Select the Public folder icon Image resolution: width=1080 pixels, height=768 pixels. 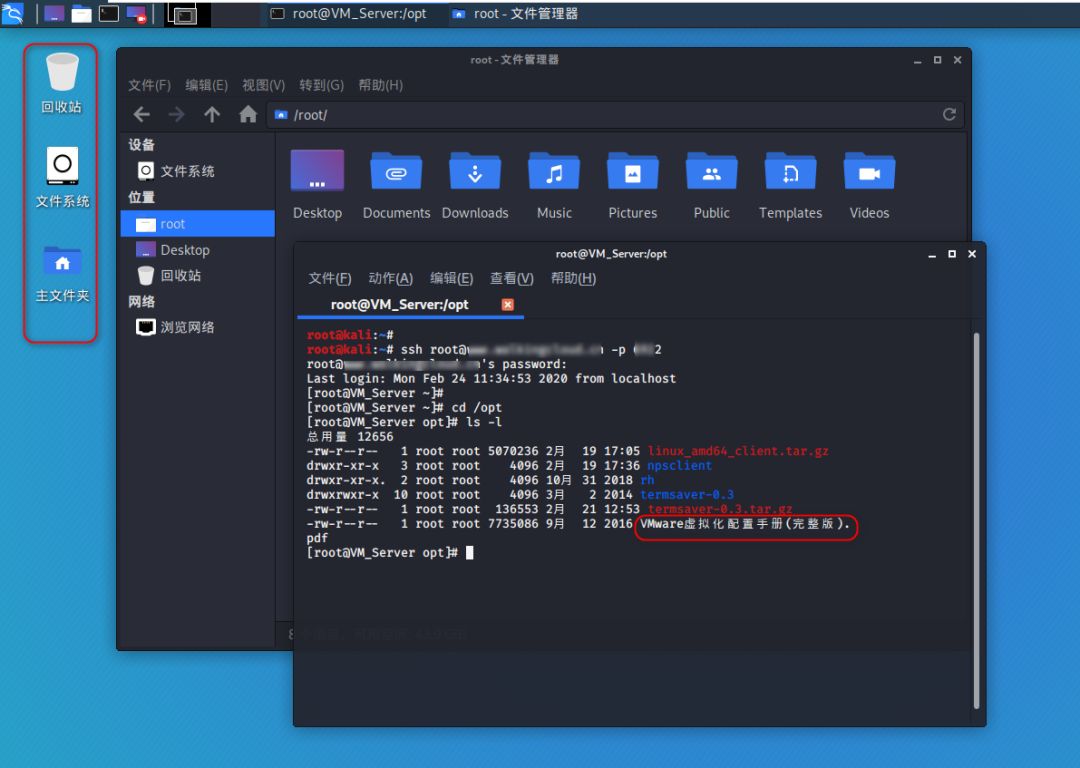click(x=712, y=185)
